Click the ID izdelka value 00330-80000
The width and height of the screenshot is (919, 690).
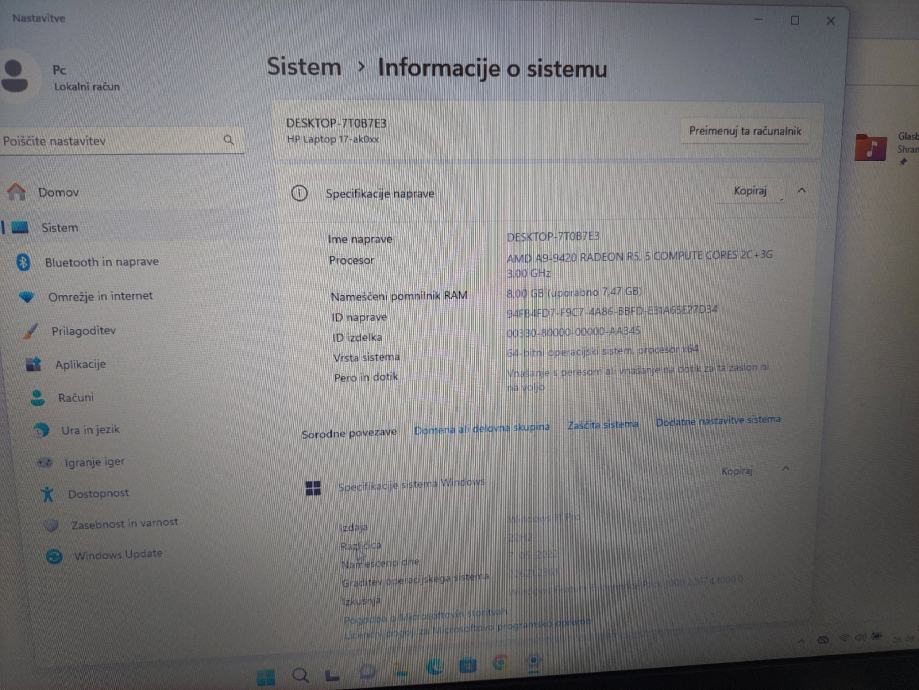click(x=573, y=332)
